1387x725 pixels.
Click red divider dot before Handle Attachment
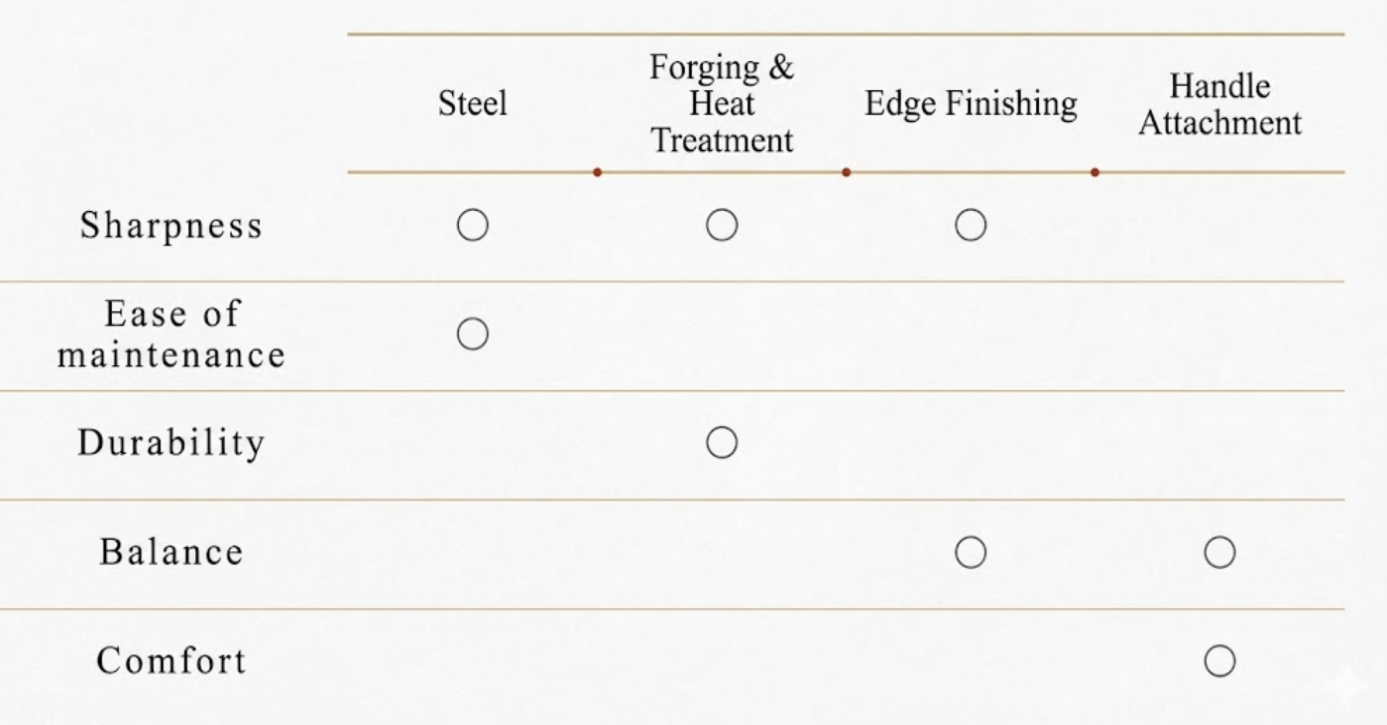[1095, 172]
